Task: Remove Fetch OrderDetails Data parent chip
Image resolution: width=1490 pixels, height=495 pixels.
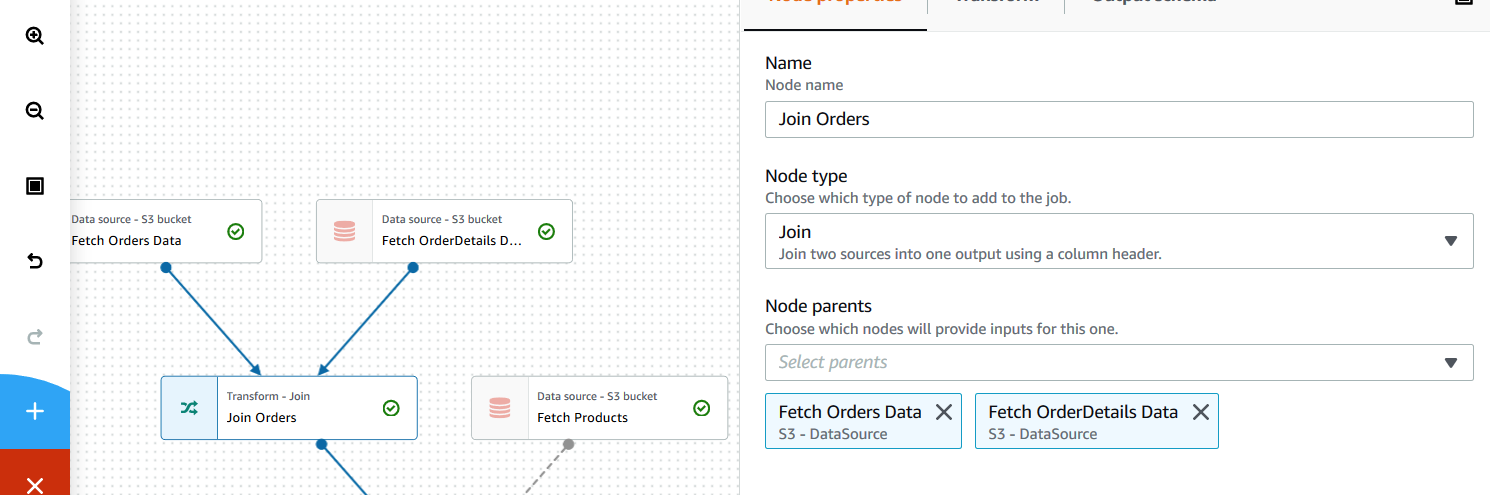Action: (x=1201, y=412)
